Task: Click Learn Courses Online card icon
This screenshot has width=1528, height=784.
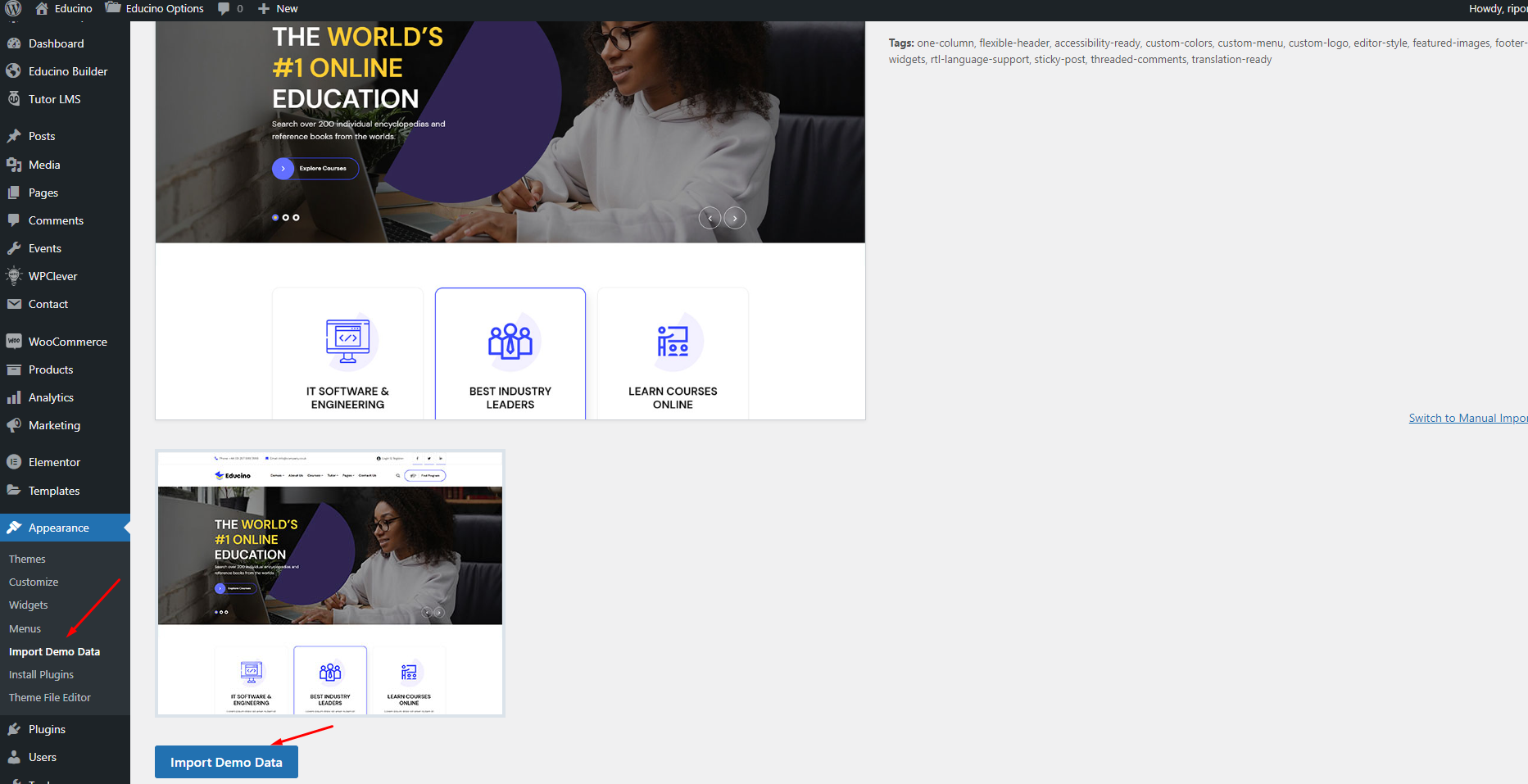Action: (x=673, y=341)
